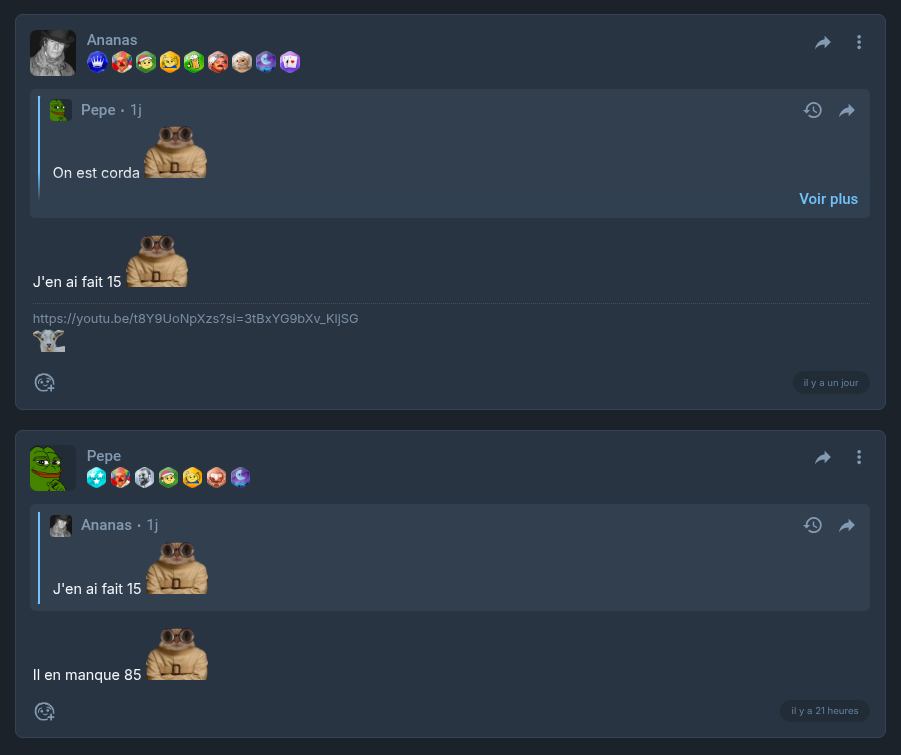Expand quote with Voir plus
The image size is (901, 755).
[828, 199]
